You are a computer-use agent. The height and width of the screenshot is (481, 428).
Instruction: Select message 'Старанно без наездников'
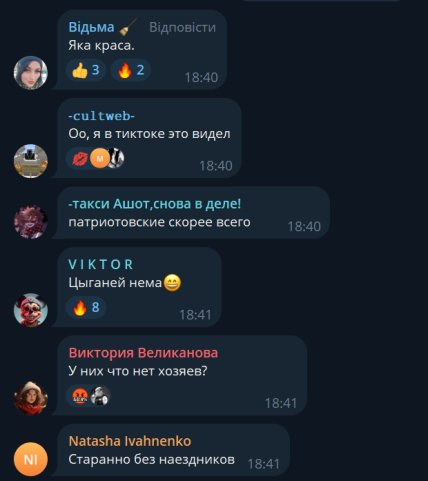pos(152,459)
